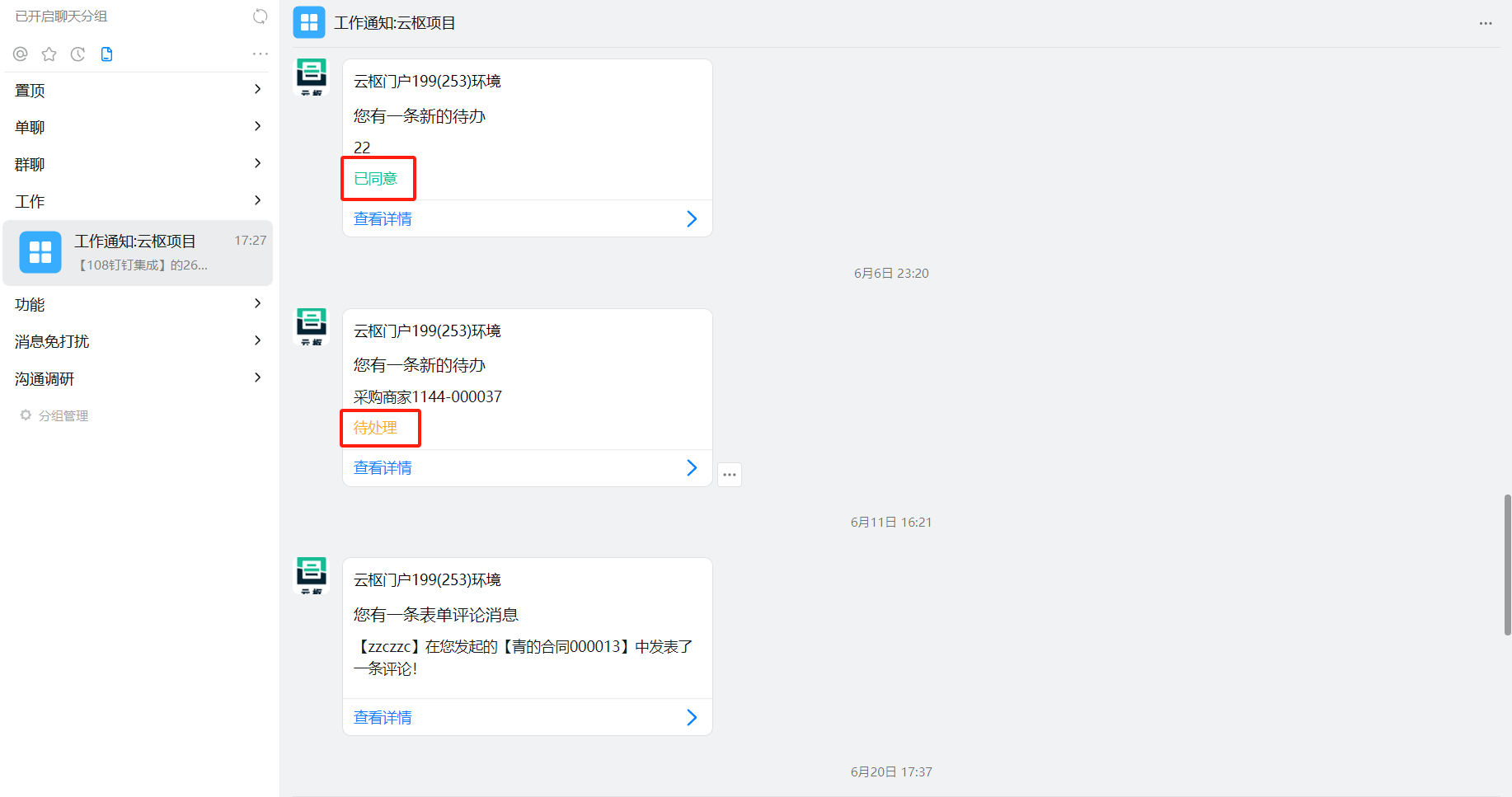Expand the 消息免打扰 group

[x=139, y=341]
